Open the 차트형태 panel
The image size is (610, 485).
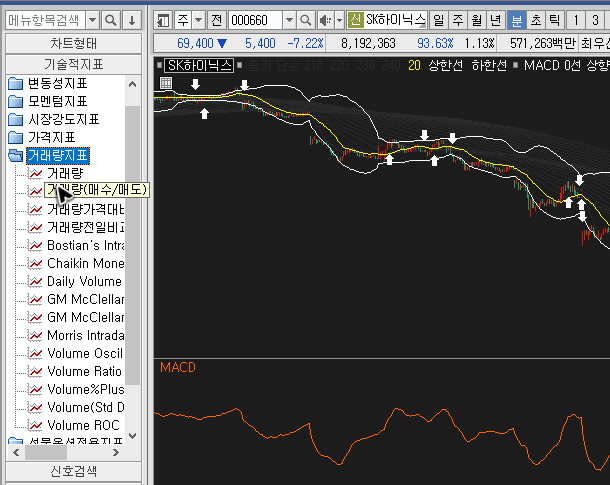(74, 44)
